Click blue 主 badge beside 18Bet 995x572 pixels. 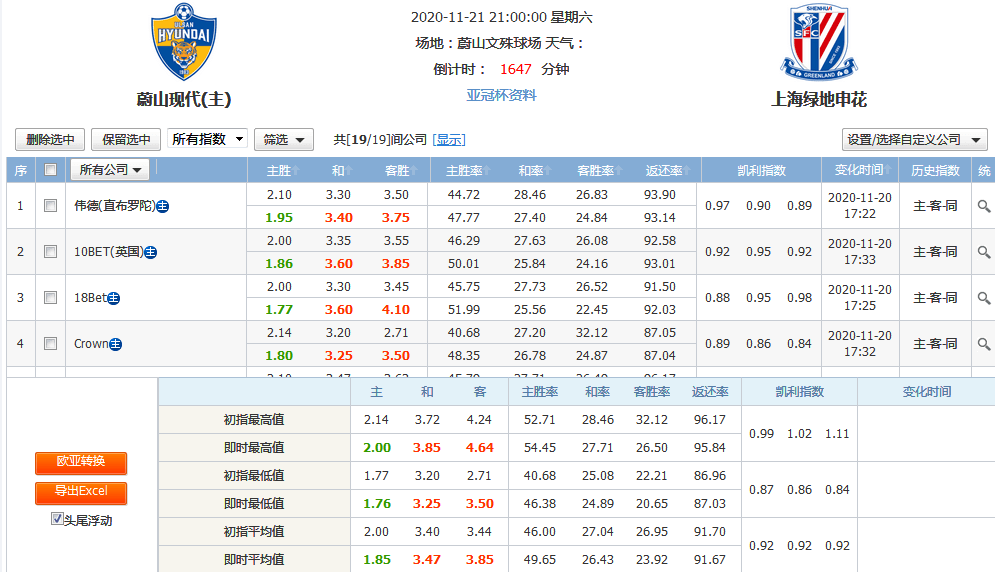114,298
